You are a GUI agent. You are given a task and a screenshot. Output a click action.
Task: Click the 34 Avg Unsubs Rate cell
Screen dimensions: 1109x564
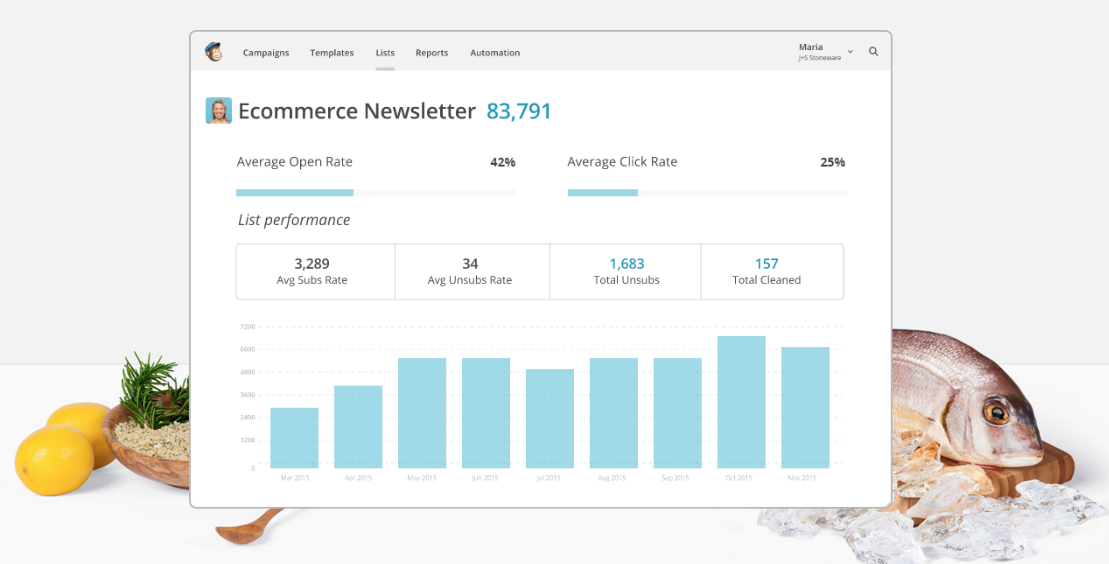(x=472, y=272)
